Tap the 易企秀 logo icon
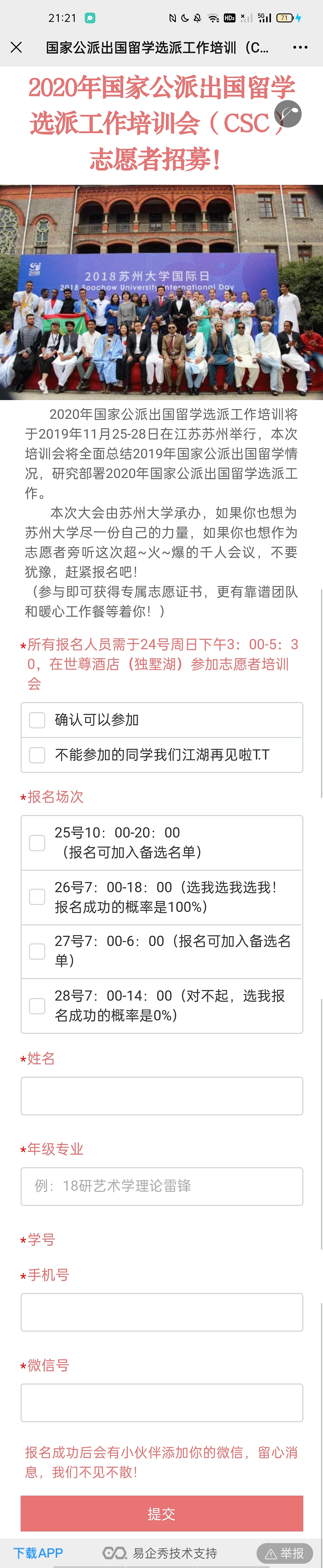Viewport: 323px width, 1568px height. pos(114,1553)
